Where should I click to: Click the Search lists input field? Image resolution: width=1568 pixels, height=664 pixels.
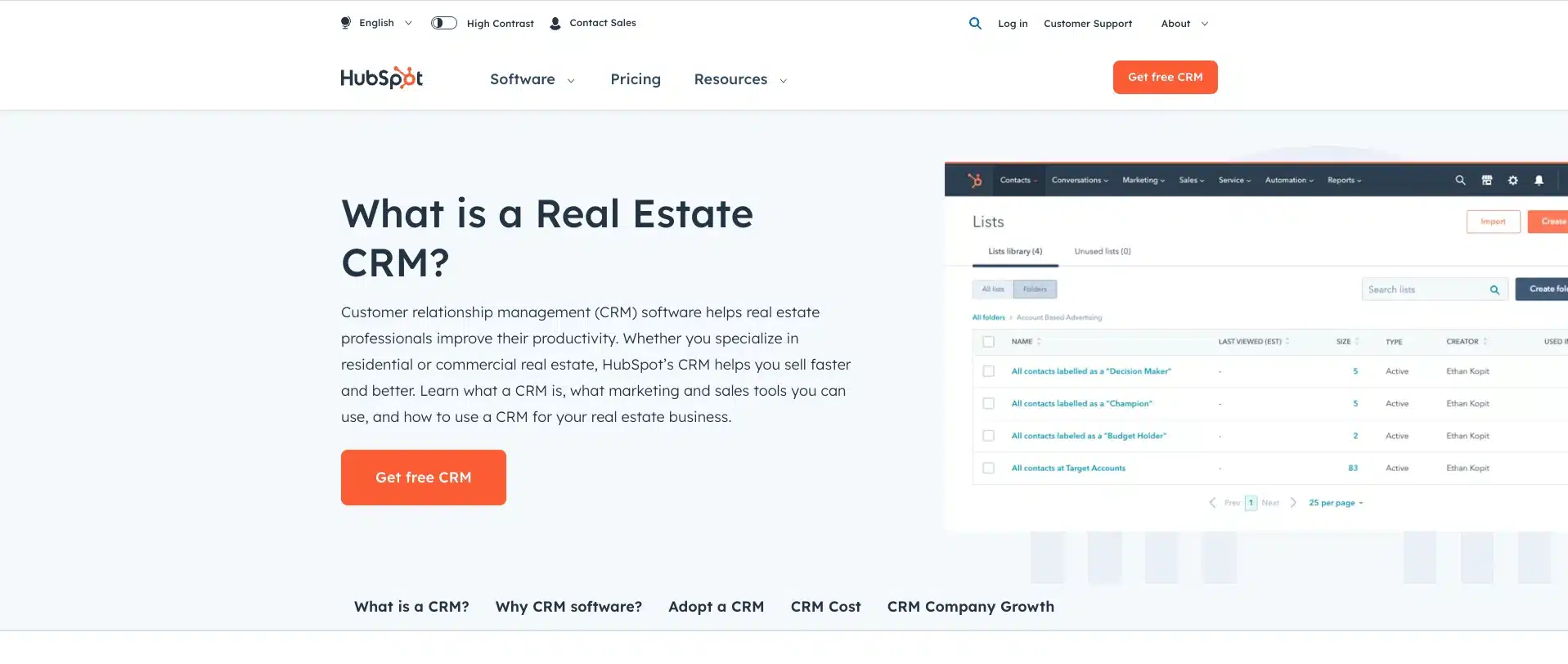1425,289
